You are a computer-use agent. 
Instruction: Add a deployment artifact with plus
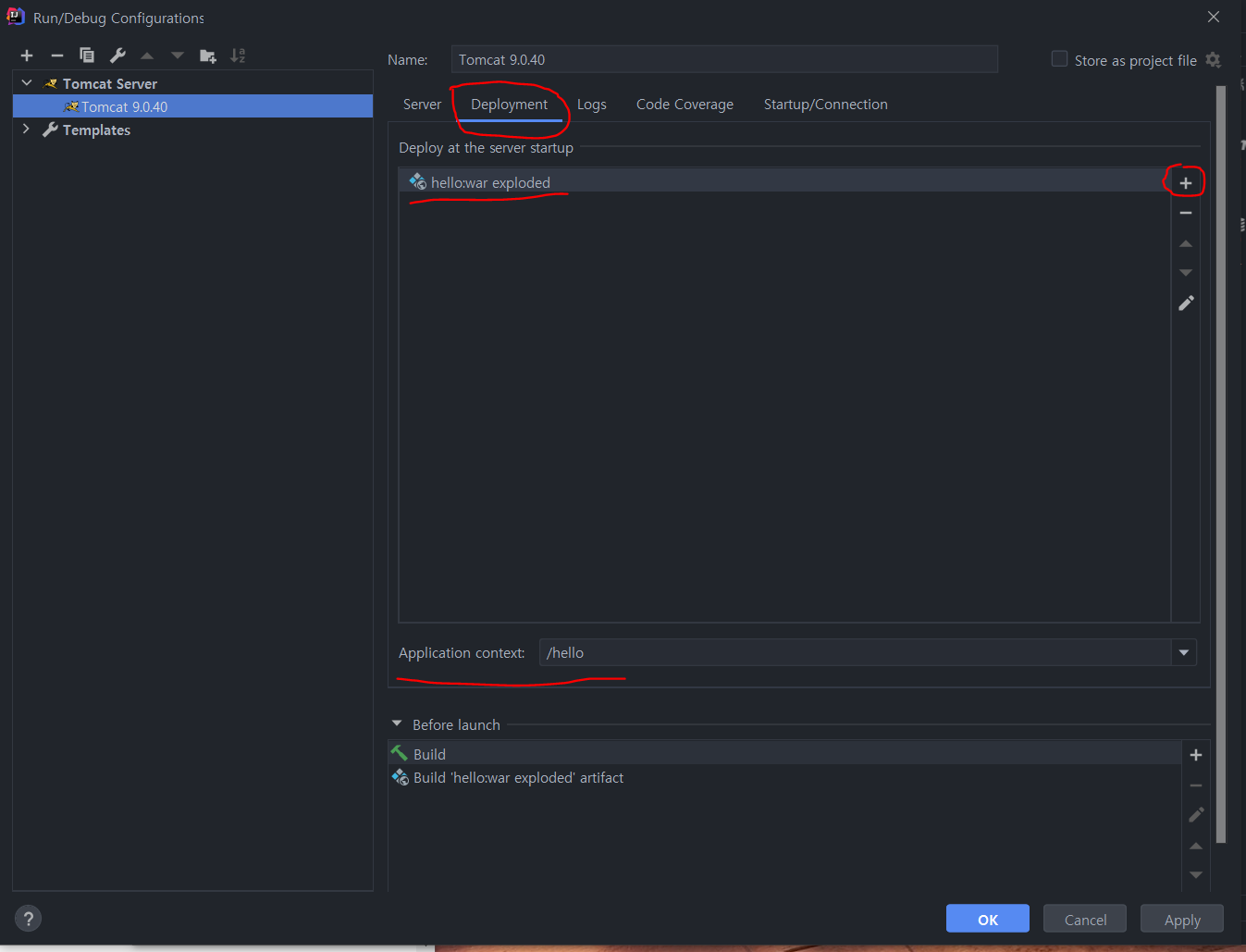[x=1186, y=183]
